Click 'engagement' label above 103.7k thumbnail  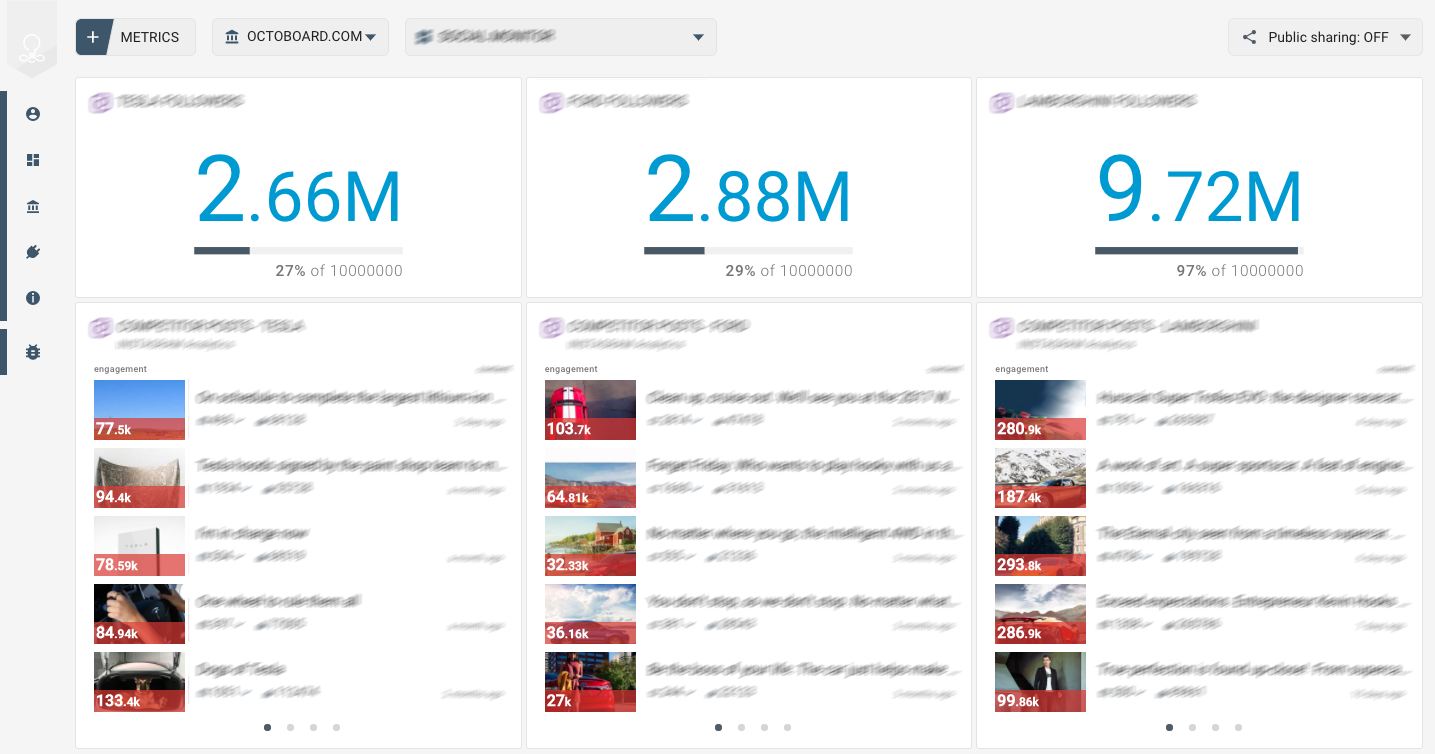[x=571, y=369]
